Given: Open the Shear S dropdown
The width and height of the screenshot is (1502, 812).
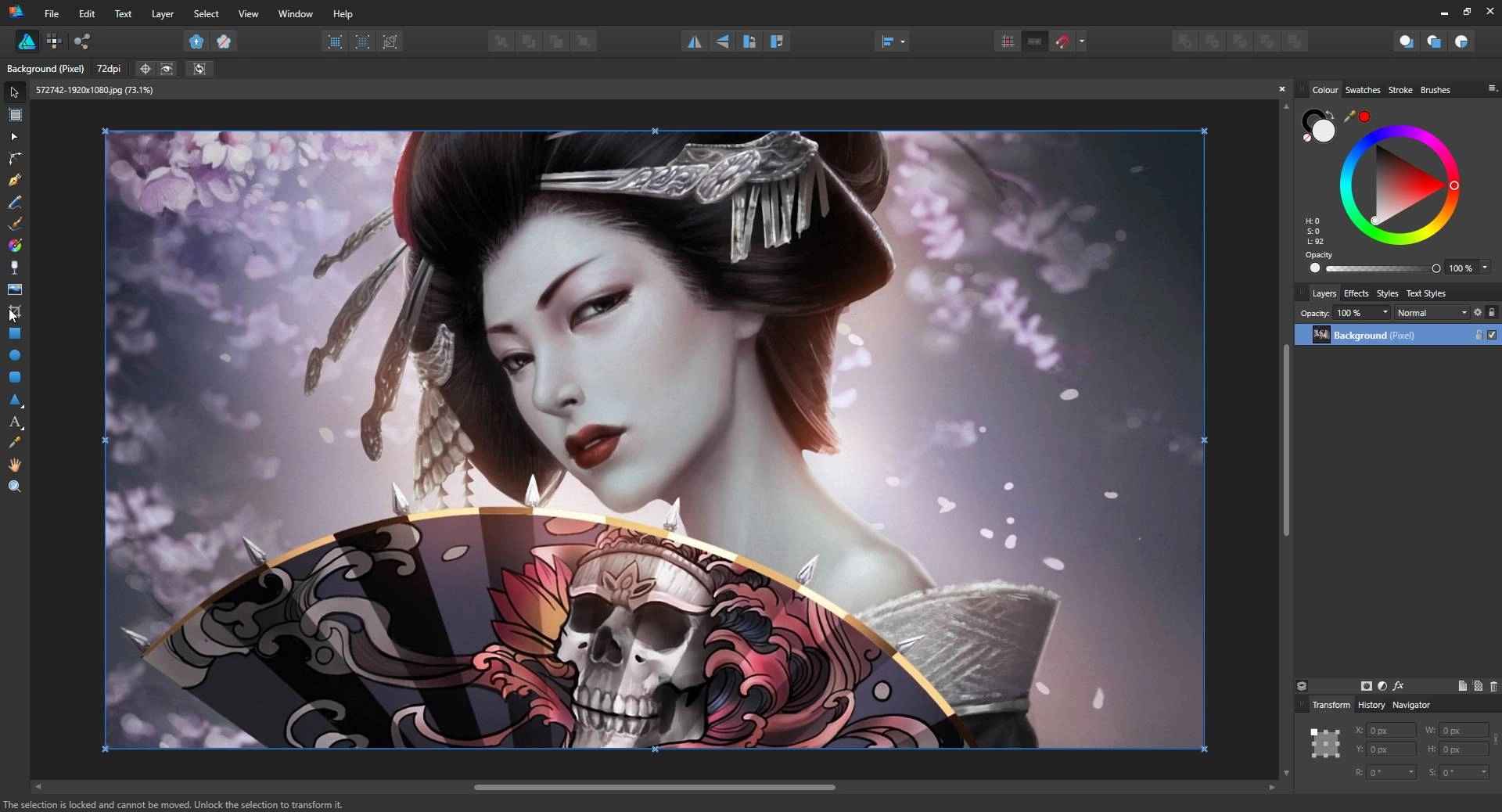Looking at the screenshot, I should 1483,772.
